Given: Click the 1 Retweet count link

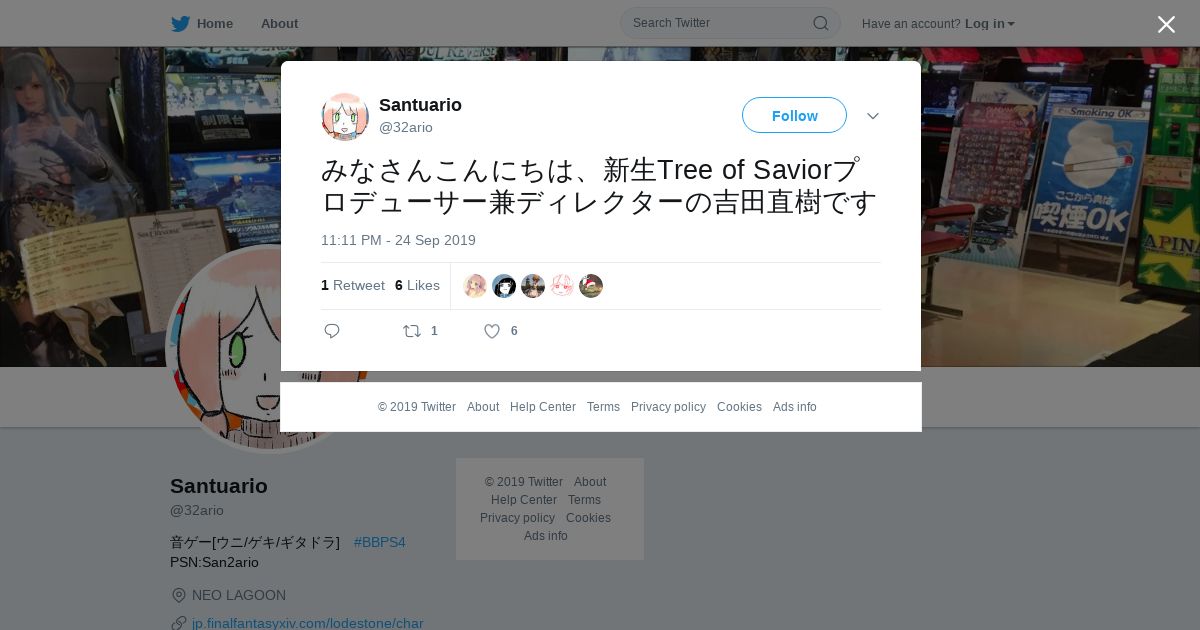Looking at the screenshot, I should coord(353,285).
